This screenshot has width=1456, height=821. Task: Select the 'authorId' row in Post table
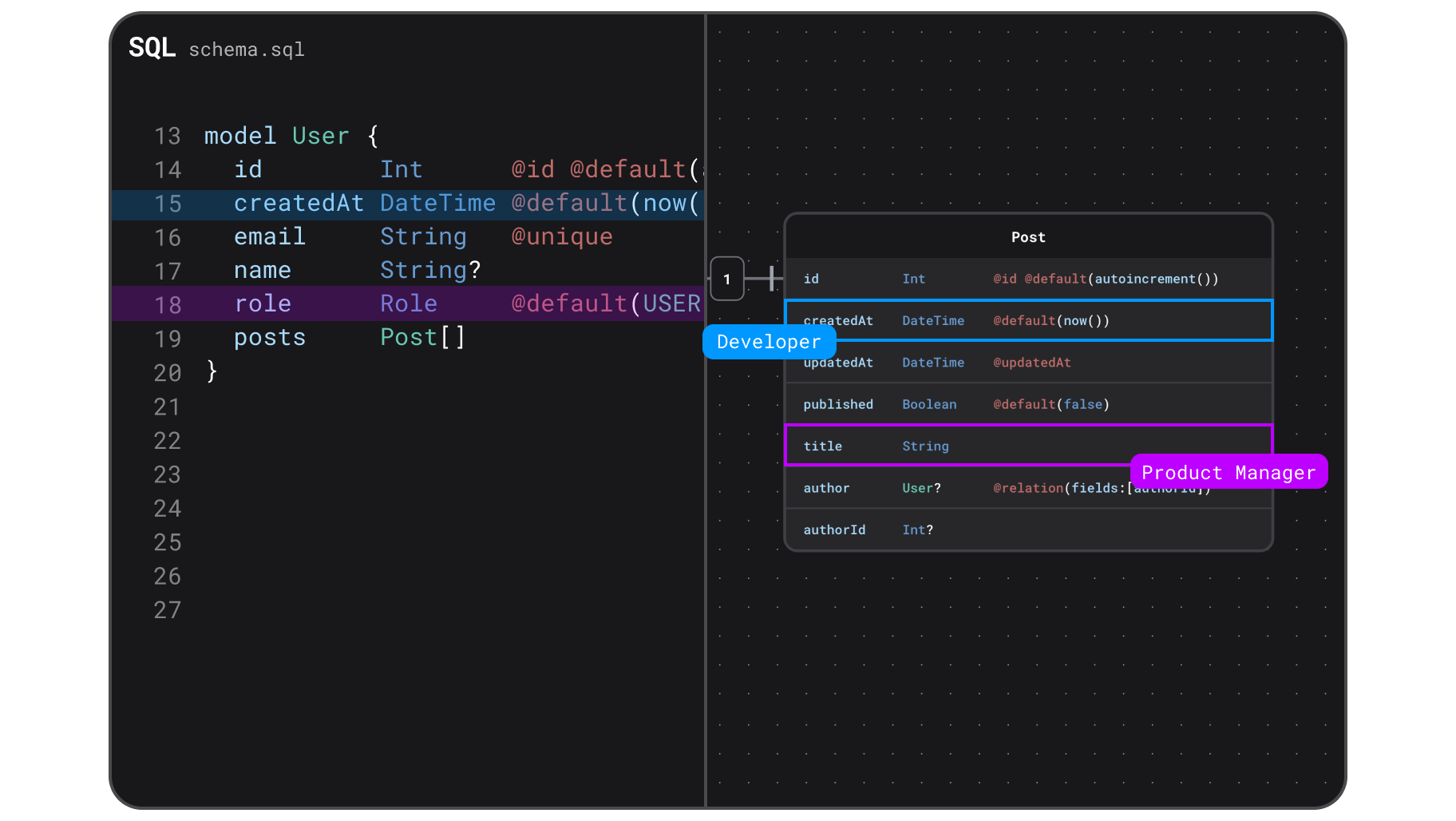pos(1028,529)
